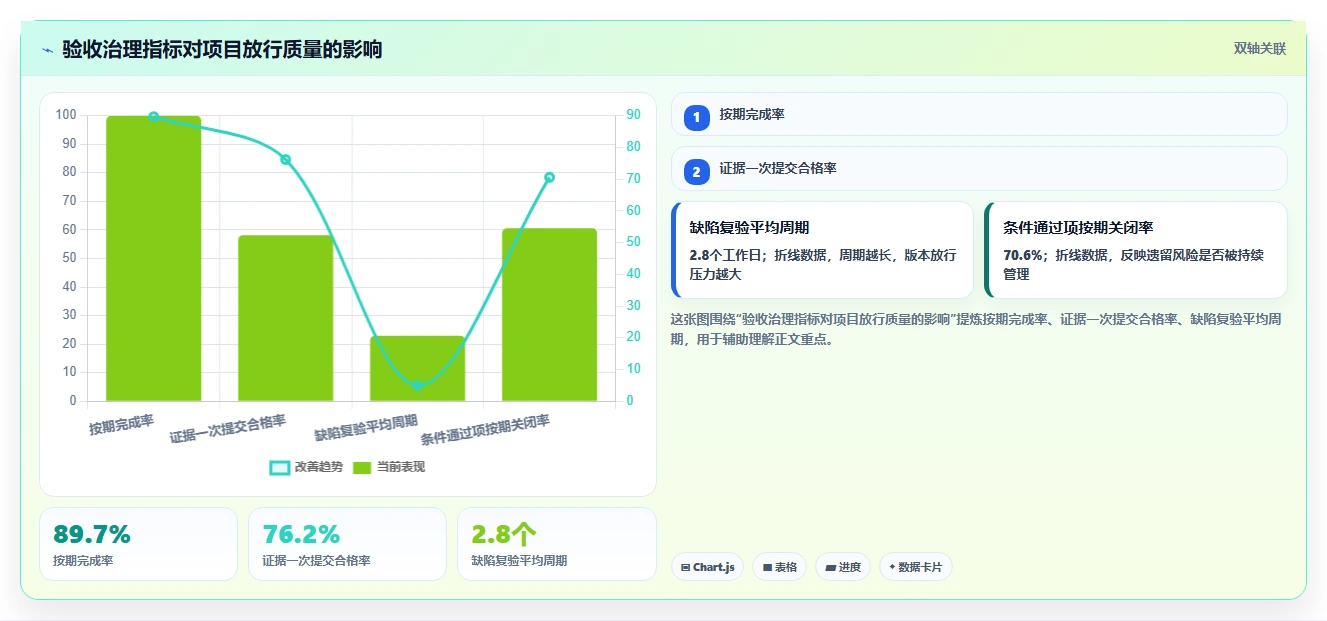Toggle the 当前表现 green legend swatch
The height and width of the screenshot is (621, 1327).
tap(361, 467)
